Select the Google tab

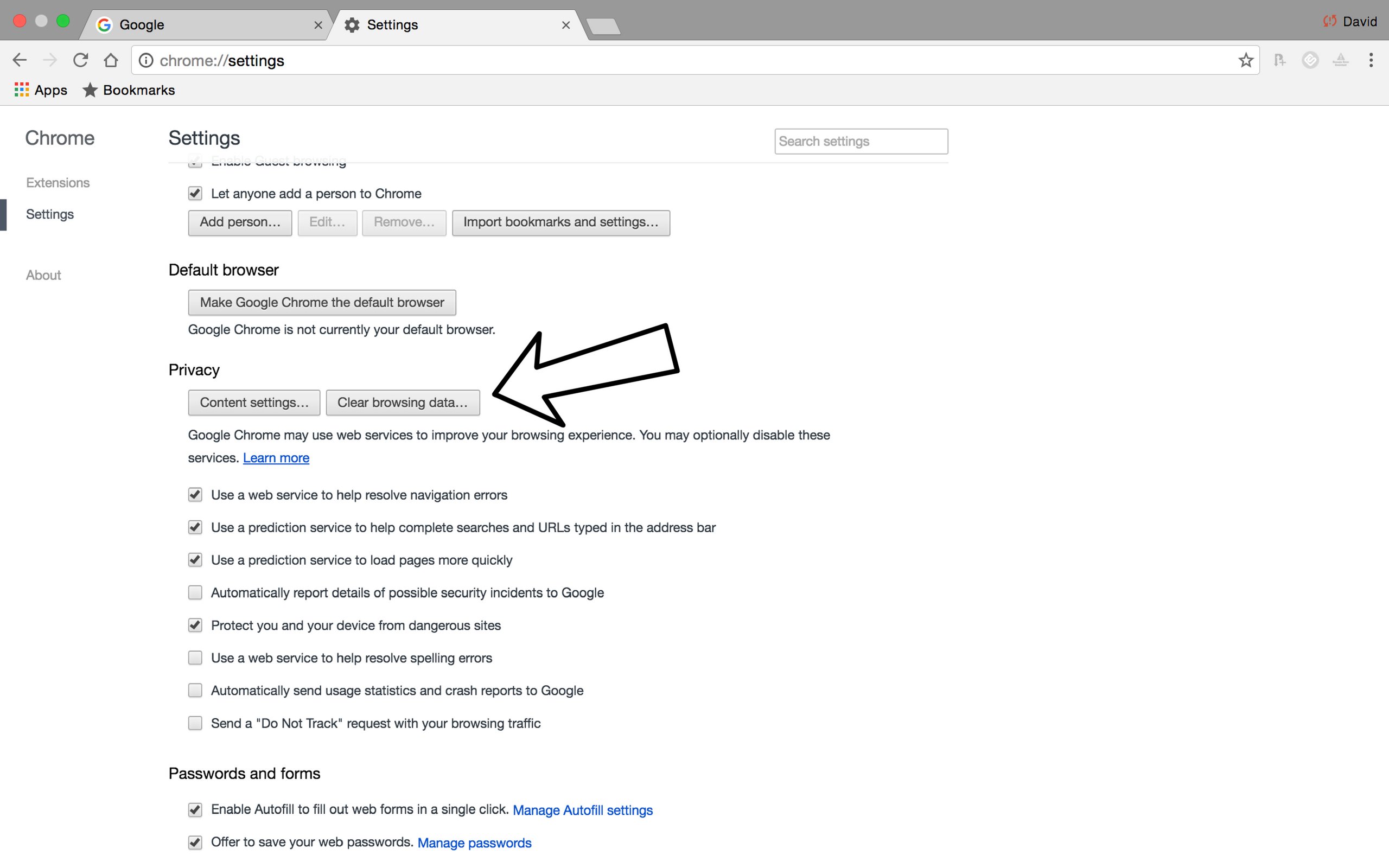200,24
